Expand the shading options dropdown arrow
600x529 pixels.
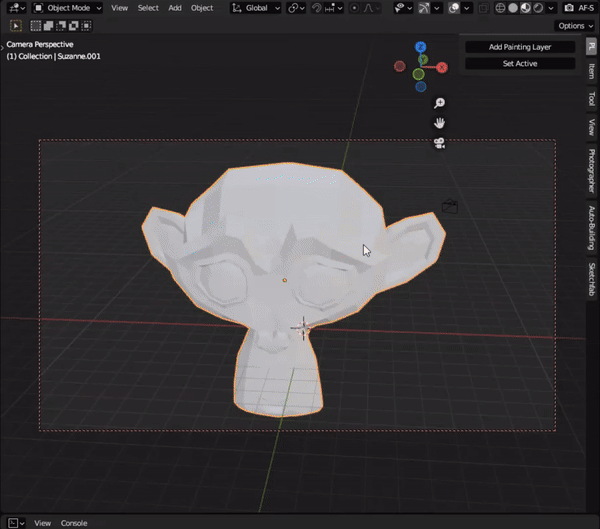[x=551, y=8]
